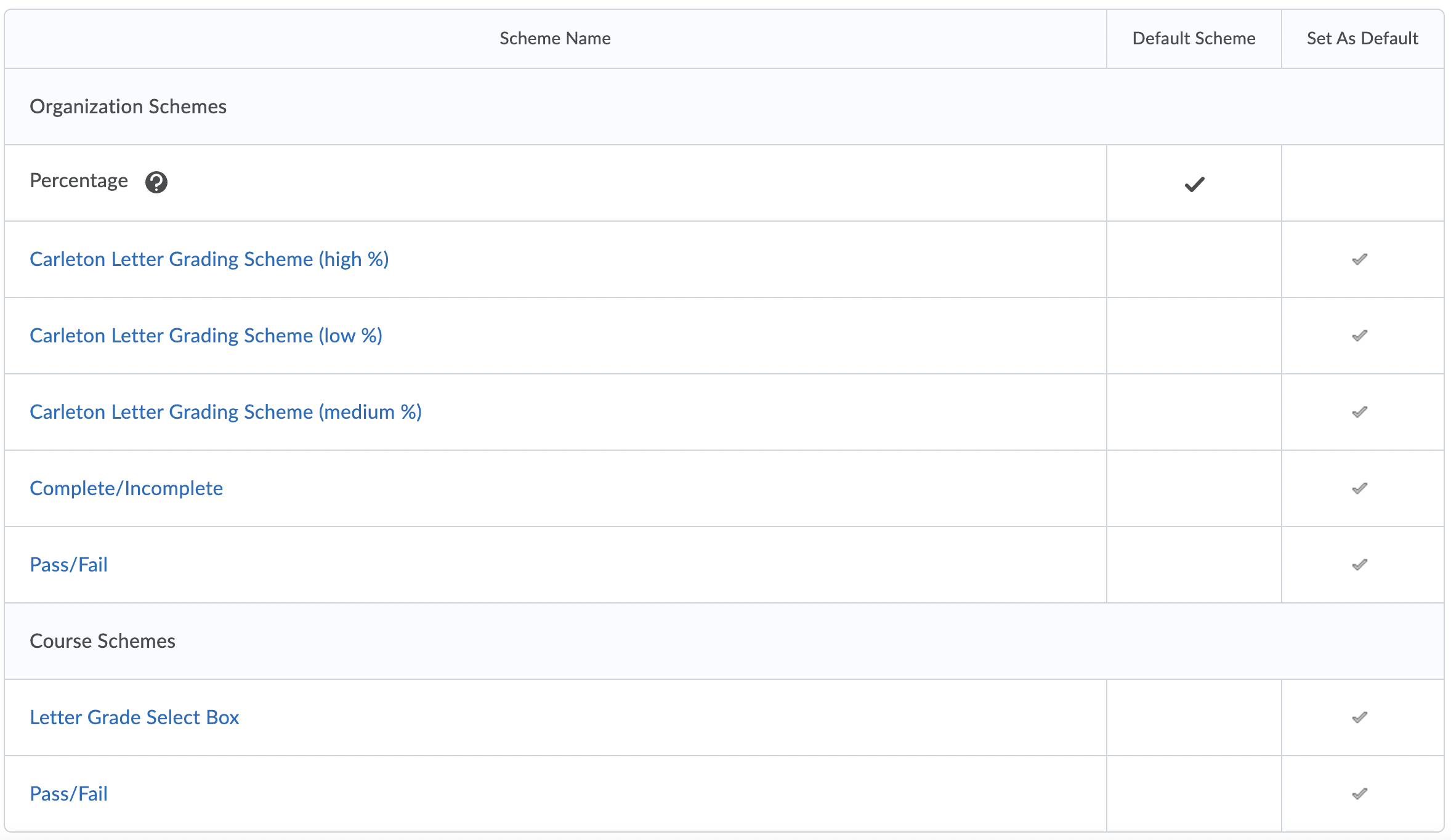Screen dimensions: 1451x840
Task: Click the Default Scheme column header
Action: pyautogui.click(x=1194, y=38)
